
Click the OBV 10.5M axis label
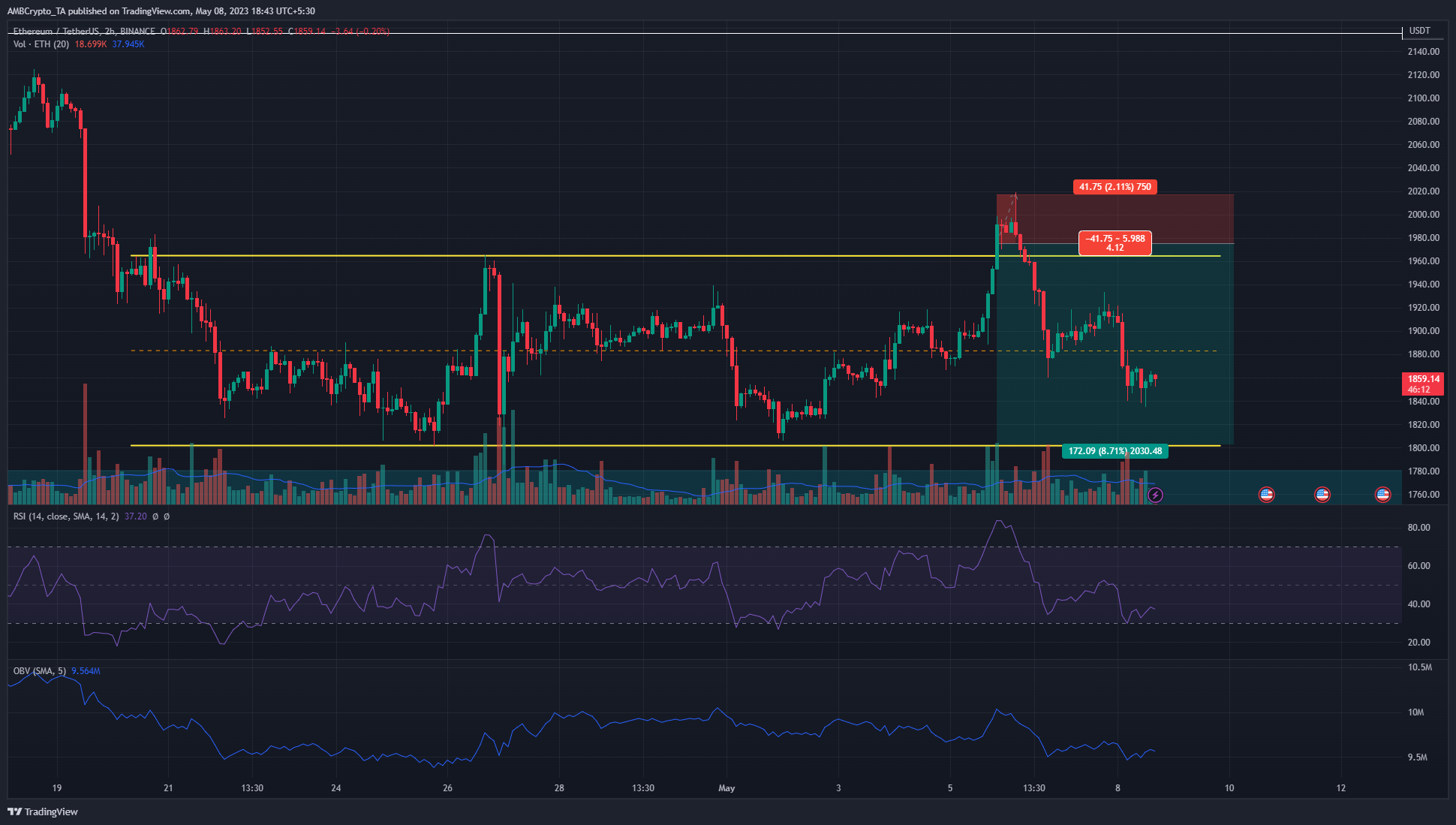[x=1420, y=667]
